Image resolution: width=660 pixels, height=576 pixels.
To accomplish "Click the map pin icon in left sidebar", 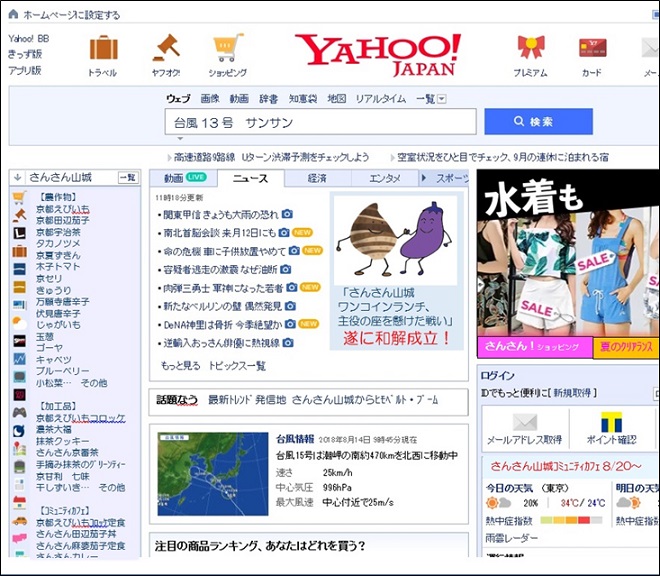I will pyautogui.click(x=19, y=448).
